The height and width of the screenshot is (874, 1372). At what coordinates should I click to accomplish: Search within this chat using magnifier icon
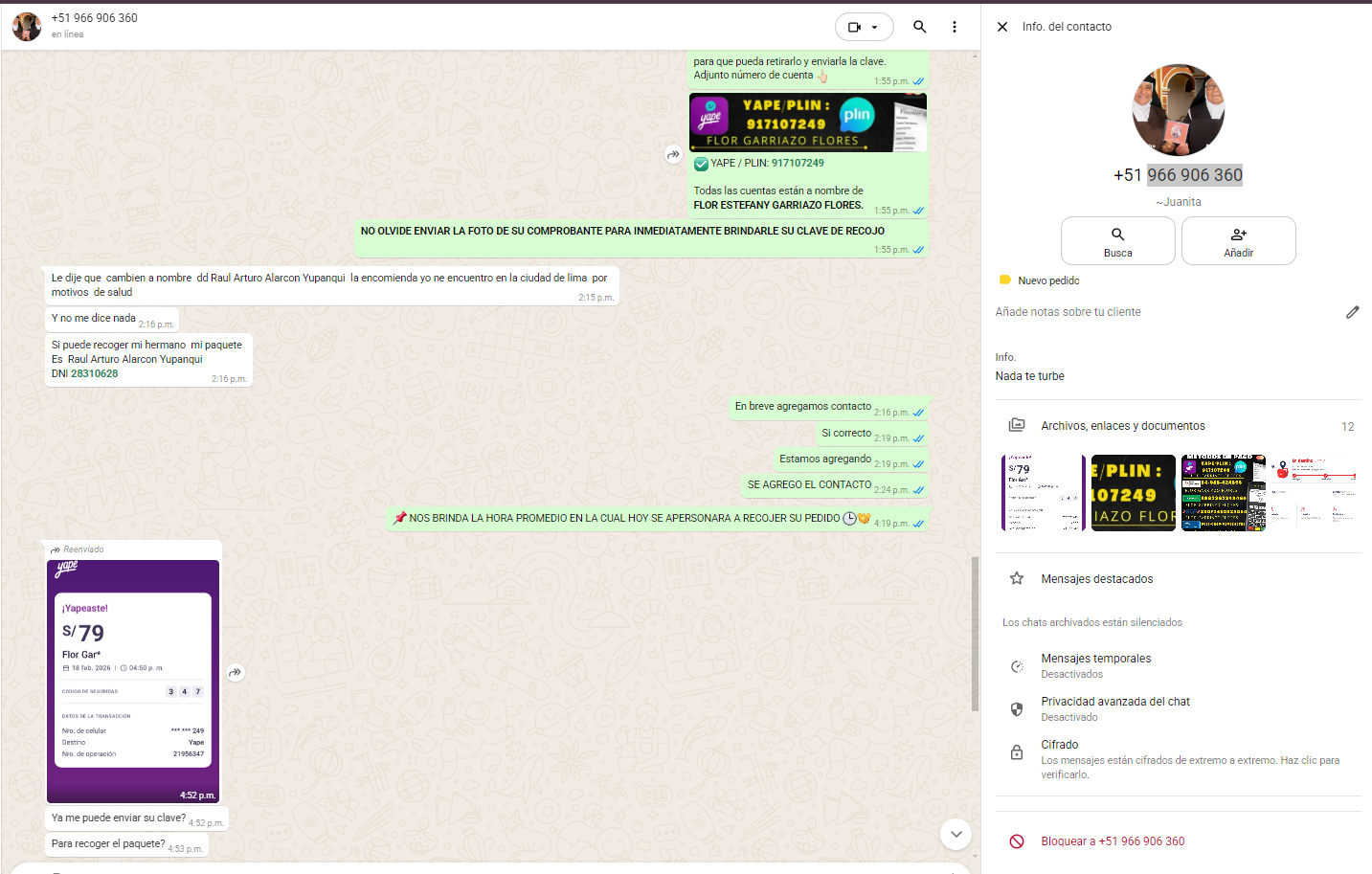[919, 27]
